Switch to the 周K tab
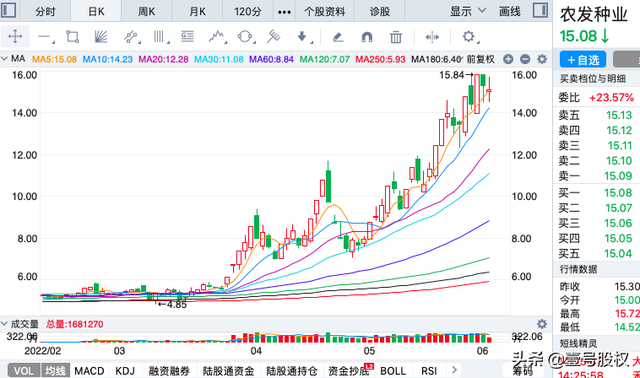640x378 pixels. pyautogui.click(x=147, y=11)
